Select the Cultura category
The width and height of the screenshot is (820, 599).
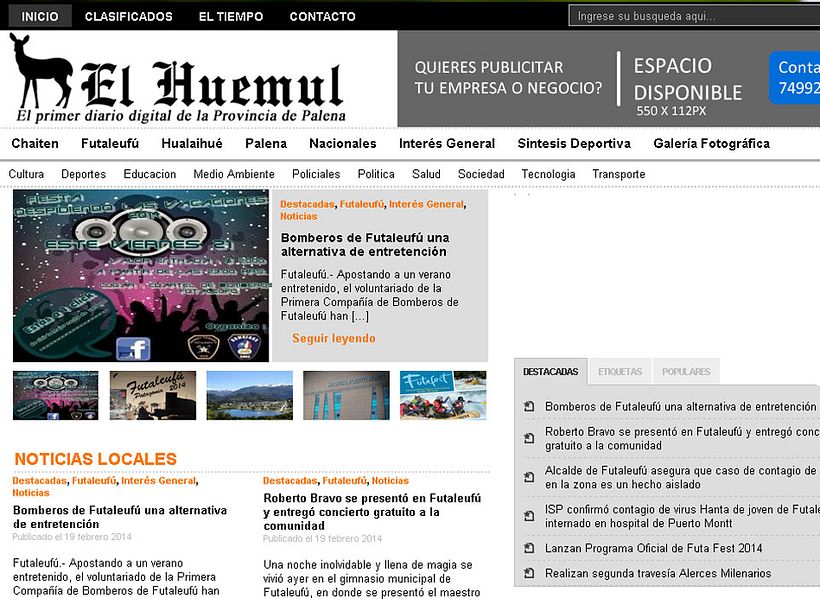[x=26, y=174]
